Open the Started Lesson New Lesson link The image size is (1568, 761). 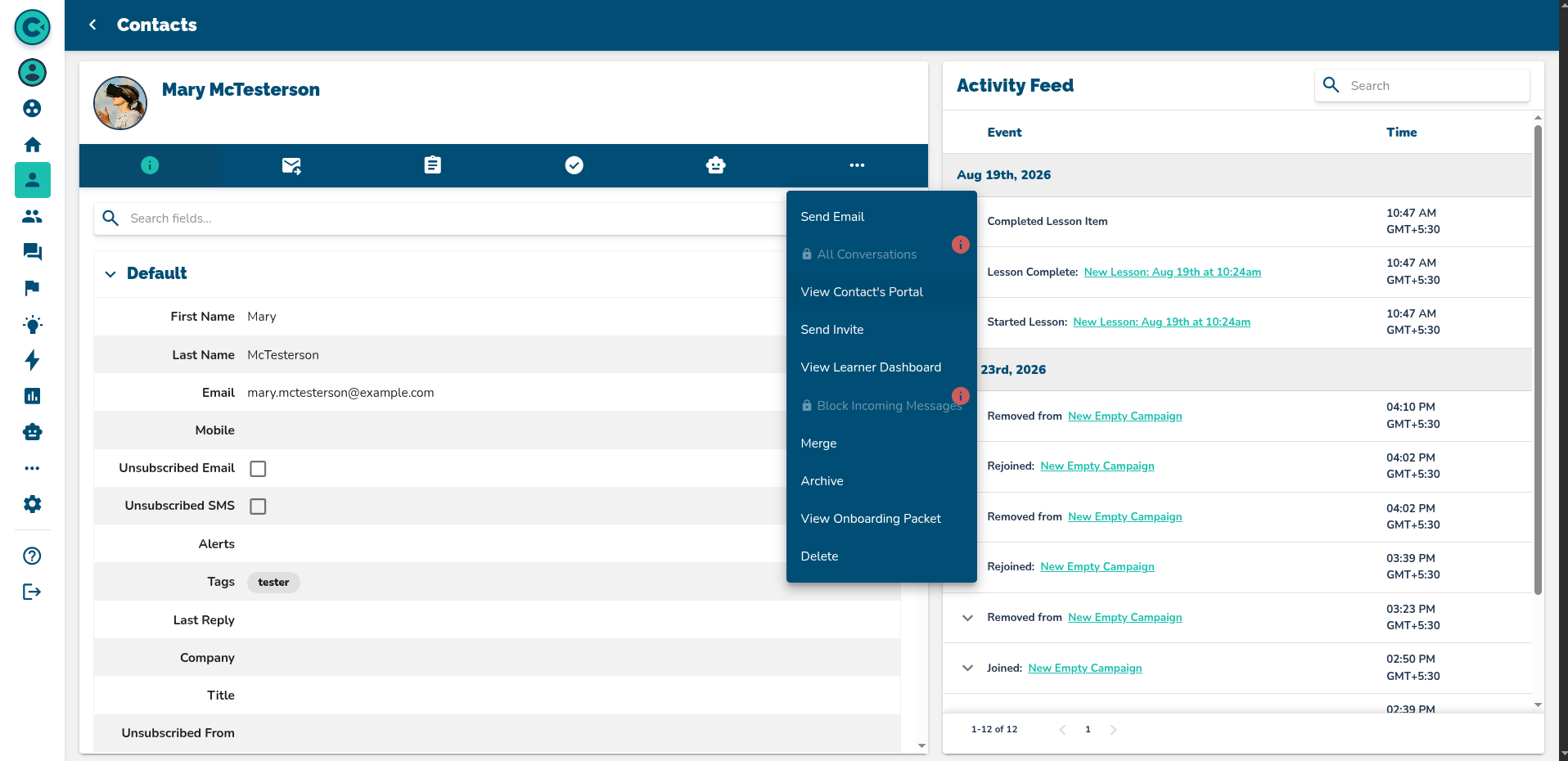click(x=1161, y=322)
